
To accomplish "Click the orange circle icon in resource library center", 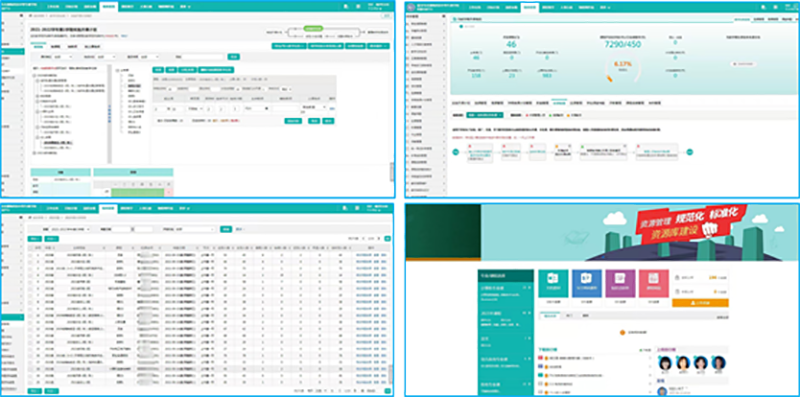I will [622, 332].
